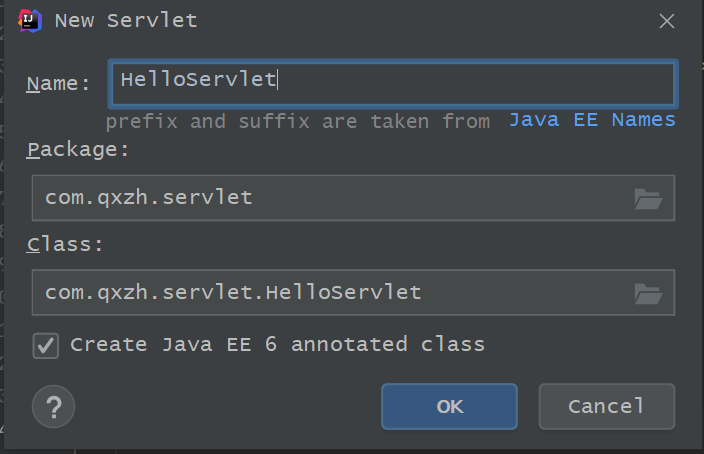
Task: Click the New Servlet title bar text
Action: (125, 20)
